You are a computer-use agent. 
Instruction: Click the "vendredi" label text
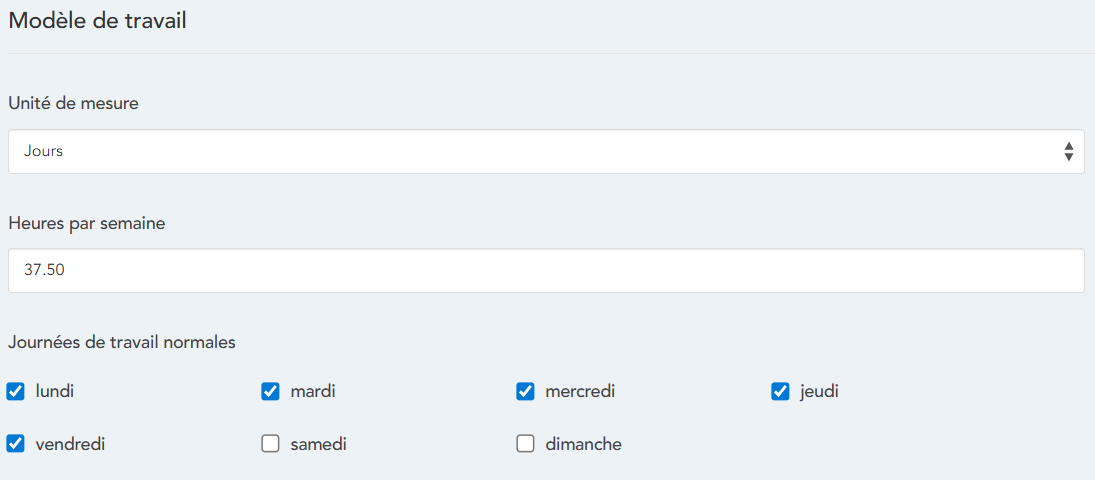70,444
